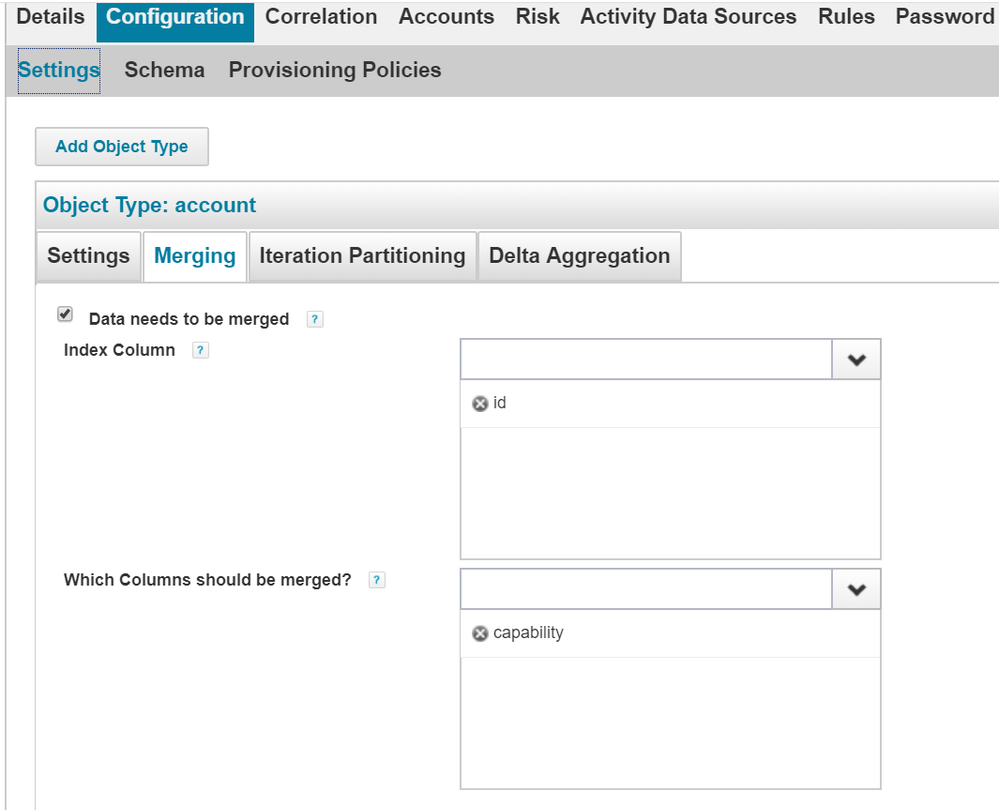999x810 pixels.
Task: Click help icon beside Which Columns should be merged
Action: pos(376,581)
